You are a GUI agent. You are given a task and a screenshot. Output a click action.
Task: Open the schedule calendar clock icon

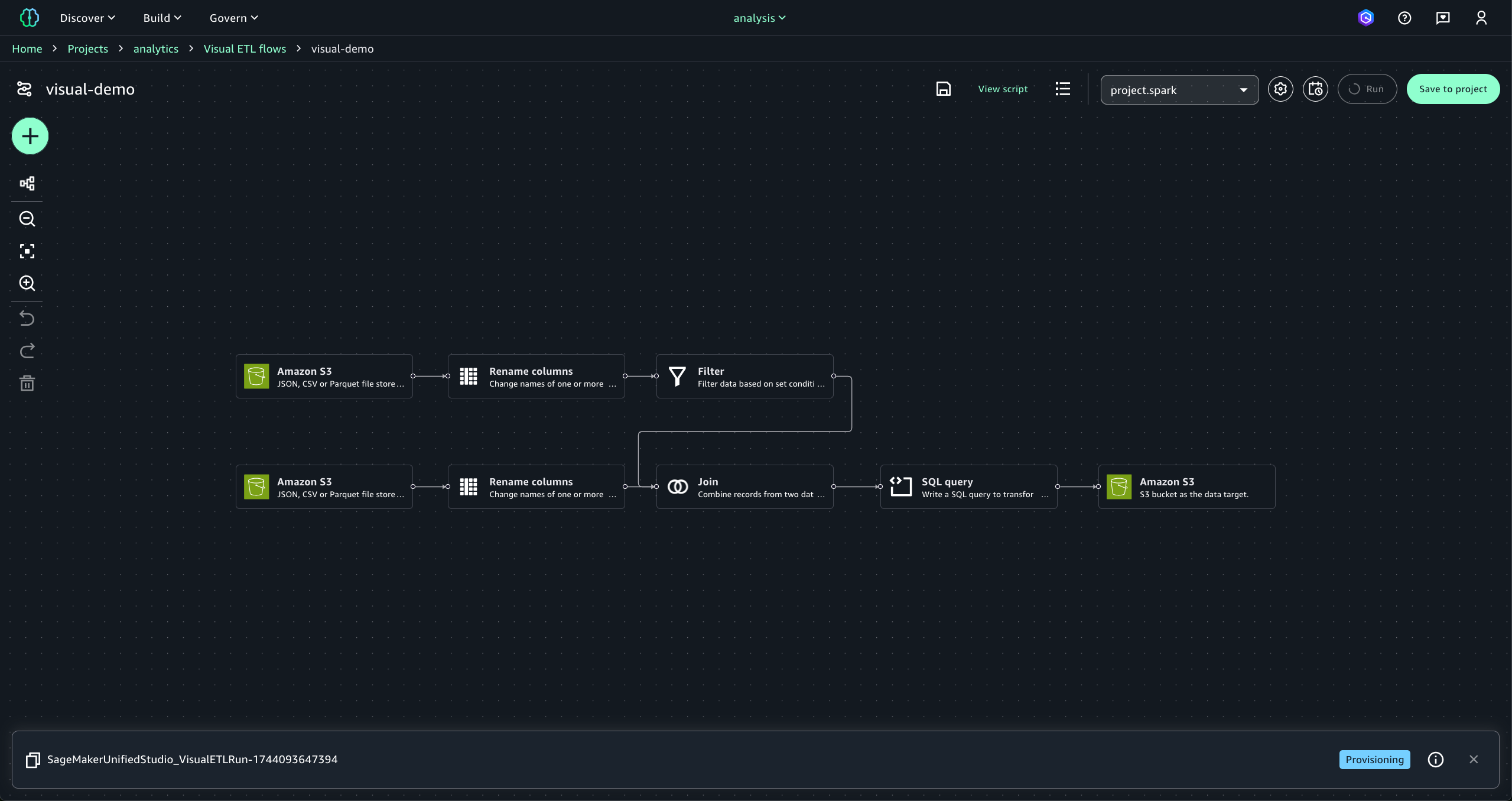[x=1315, y=89]
